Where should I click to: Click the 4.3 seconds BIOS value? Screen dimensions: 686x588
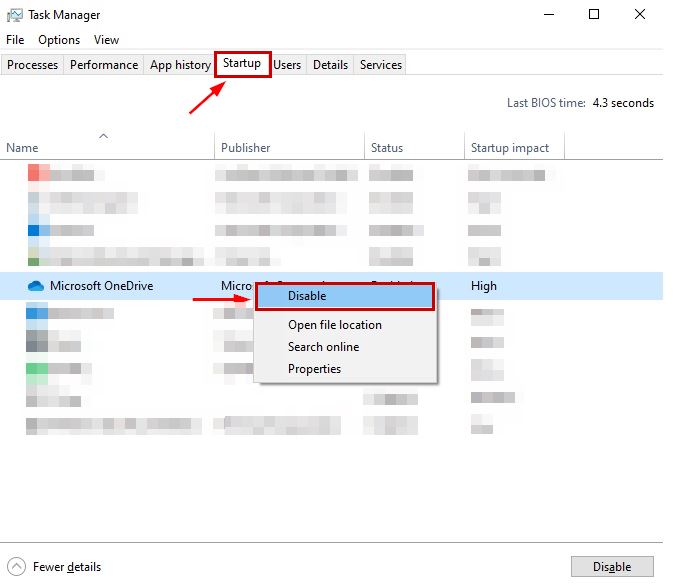tap(623, 103)
